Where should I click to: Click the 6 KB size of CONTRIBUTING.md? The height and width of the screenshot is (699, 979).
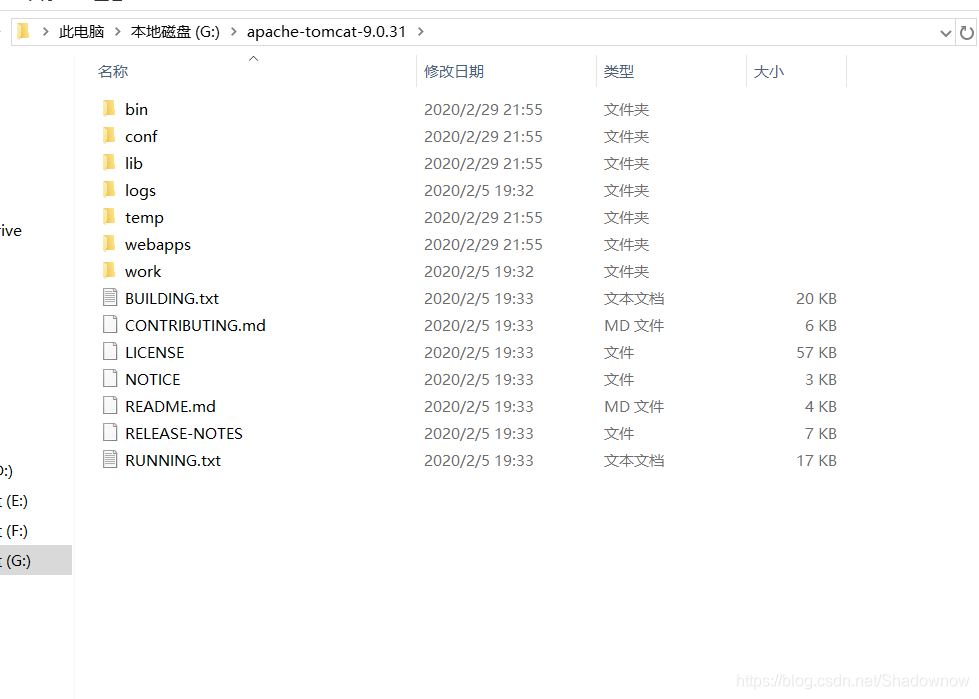(x=820, y=325)
